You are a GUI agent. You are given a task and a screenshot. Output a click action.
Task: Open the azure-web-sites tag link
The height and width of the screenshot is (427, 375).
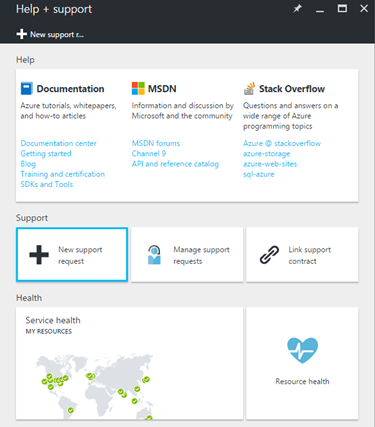coord(270,164)
